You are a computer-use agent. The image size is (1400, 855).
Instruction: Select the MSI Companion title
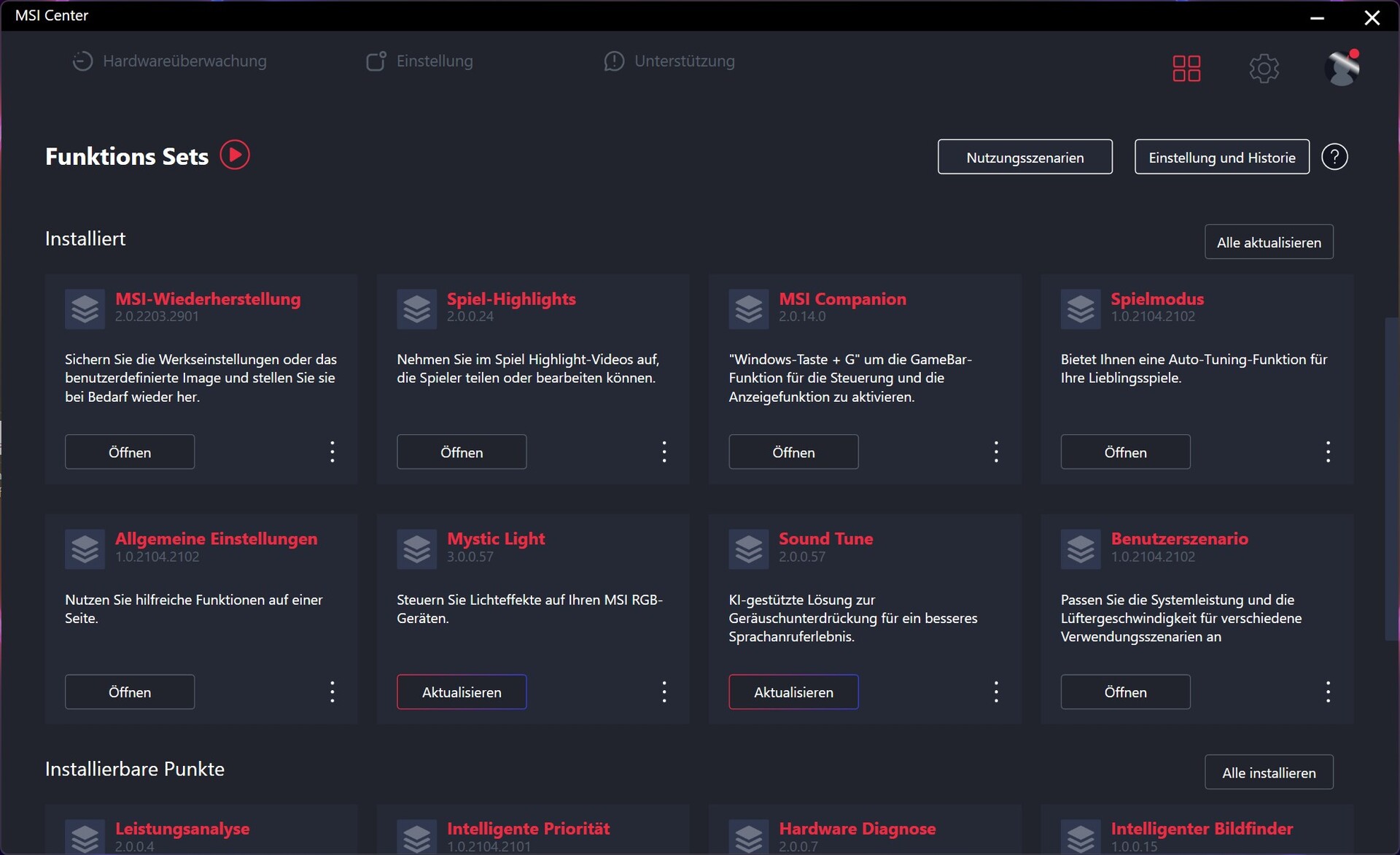(x=842, y=299)
